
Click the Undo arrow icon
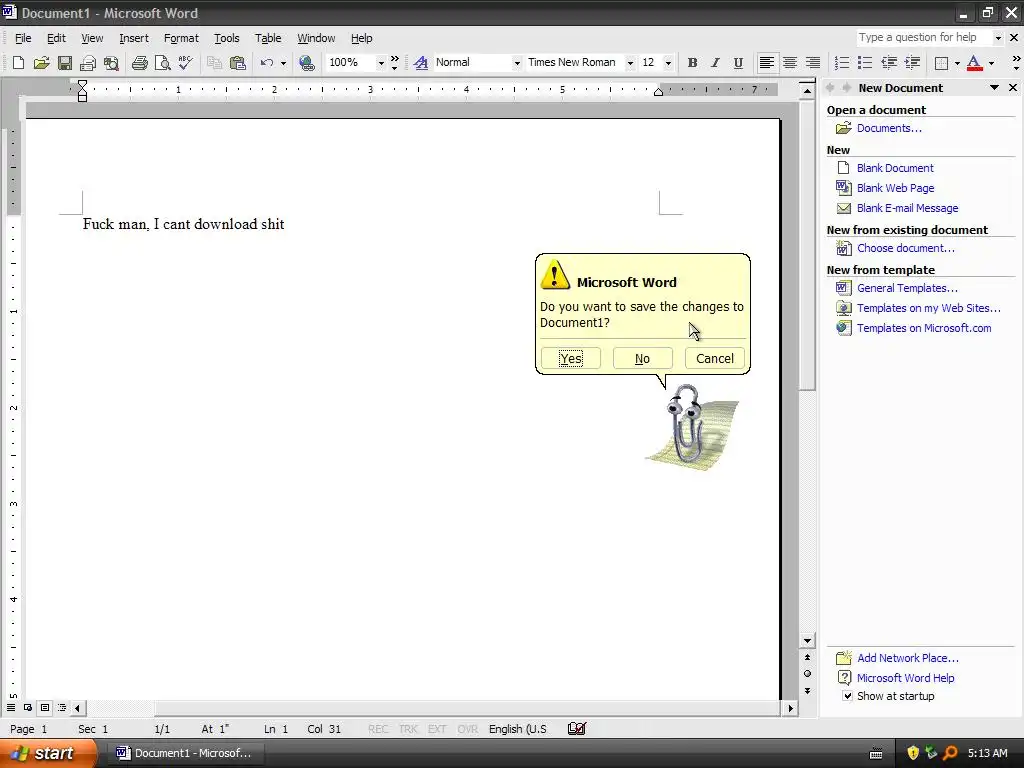tap(266, 63)
